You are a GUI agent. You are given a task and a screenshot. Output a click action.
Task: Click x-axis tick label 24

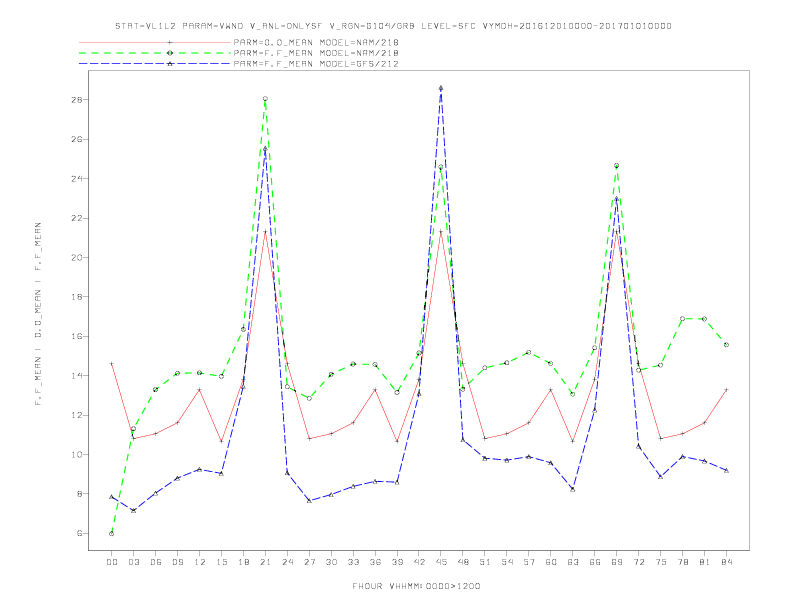[x=287, y=562]
